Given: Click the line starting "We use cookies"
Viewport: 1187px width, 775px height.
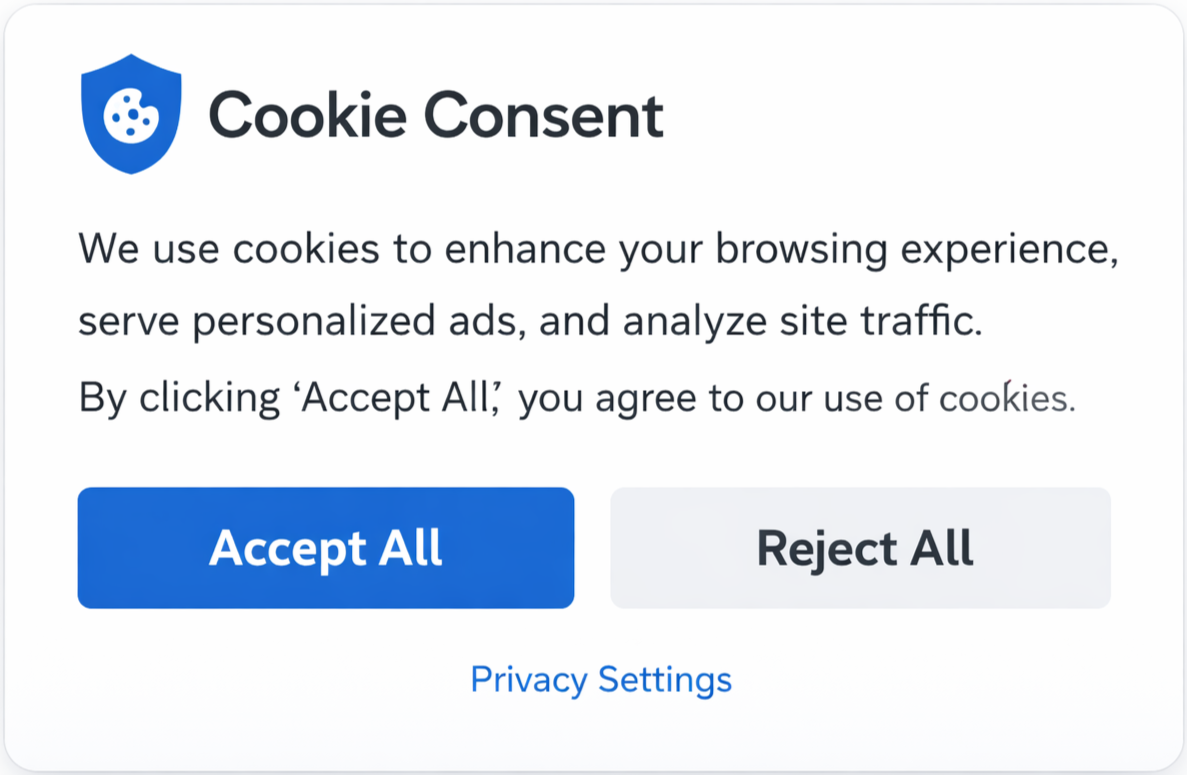Looking at the screenshot, I should (x=598, y=249).
